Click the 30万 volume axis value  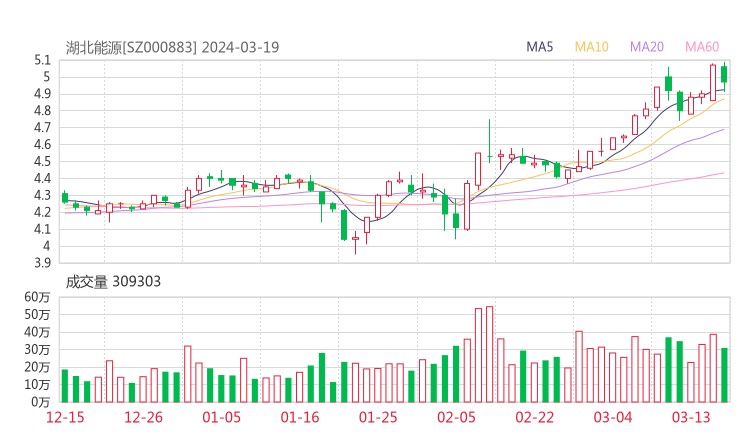[x=37, y=350]
